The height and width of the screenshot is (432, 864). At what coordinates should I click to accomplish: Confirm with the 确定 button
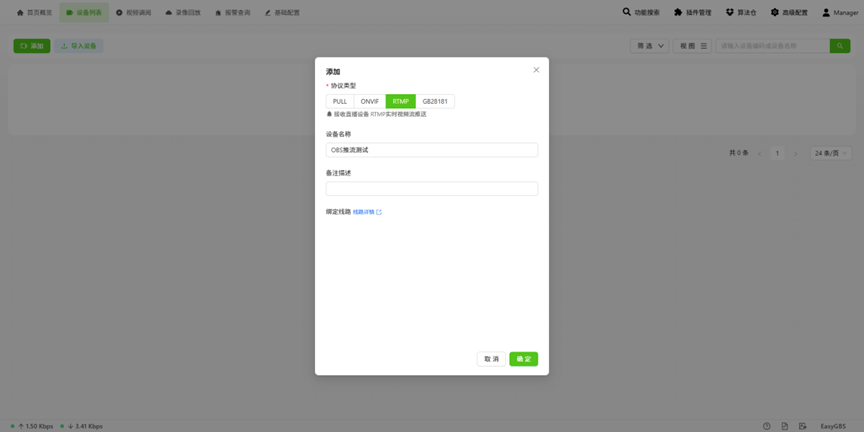coord(523,359)
